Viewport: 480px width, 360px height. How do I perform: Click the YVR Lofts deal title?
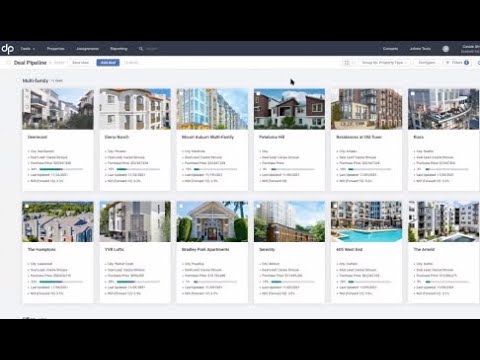[114, 249]
